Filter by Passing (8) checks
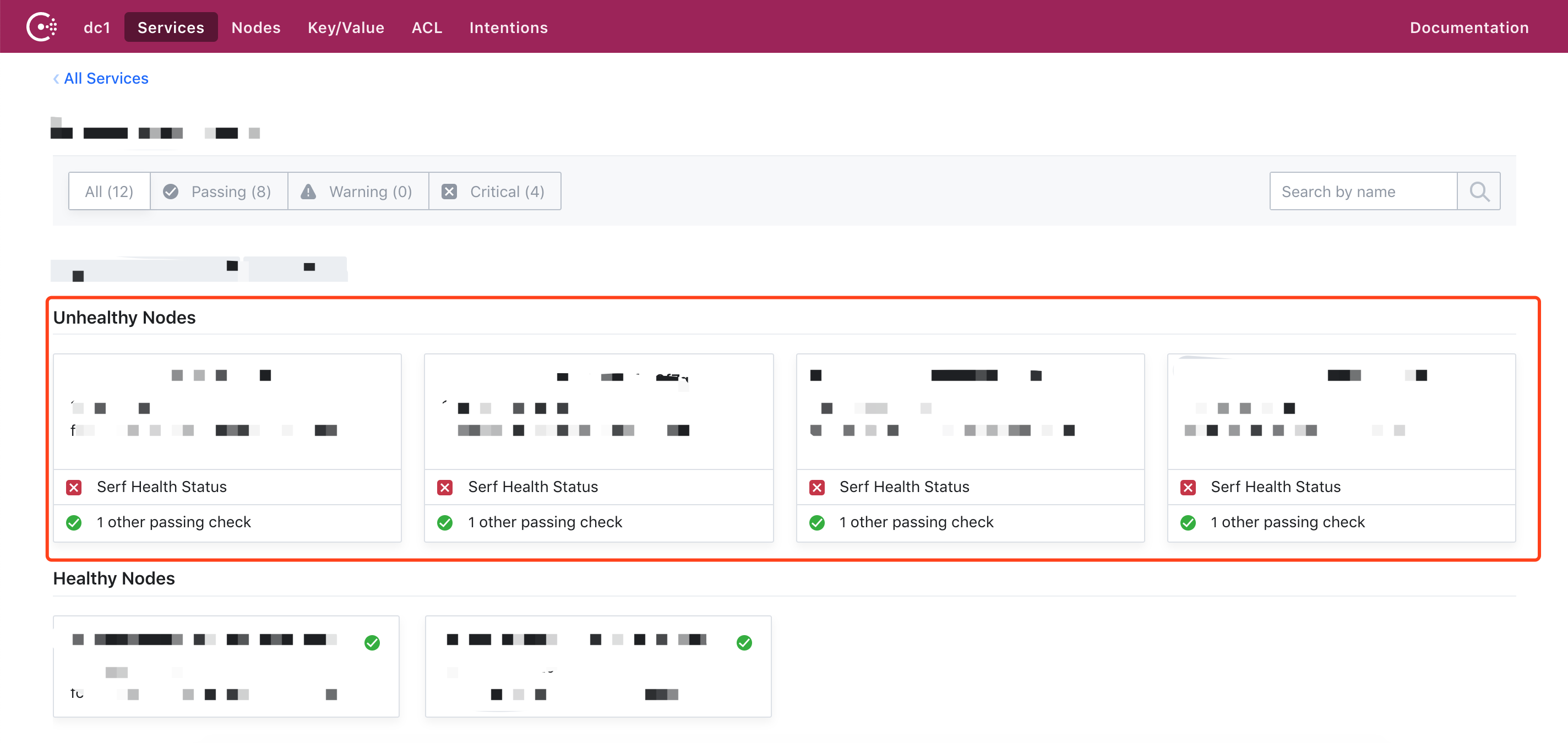The width and height of the screenshot is (1568, 743). tap(219, 192)
